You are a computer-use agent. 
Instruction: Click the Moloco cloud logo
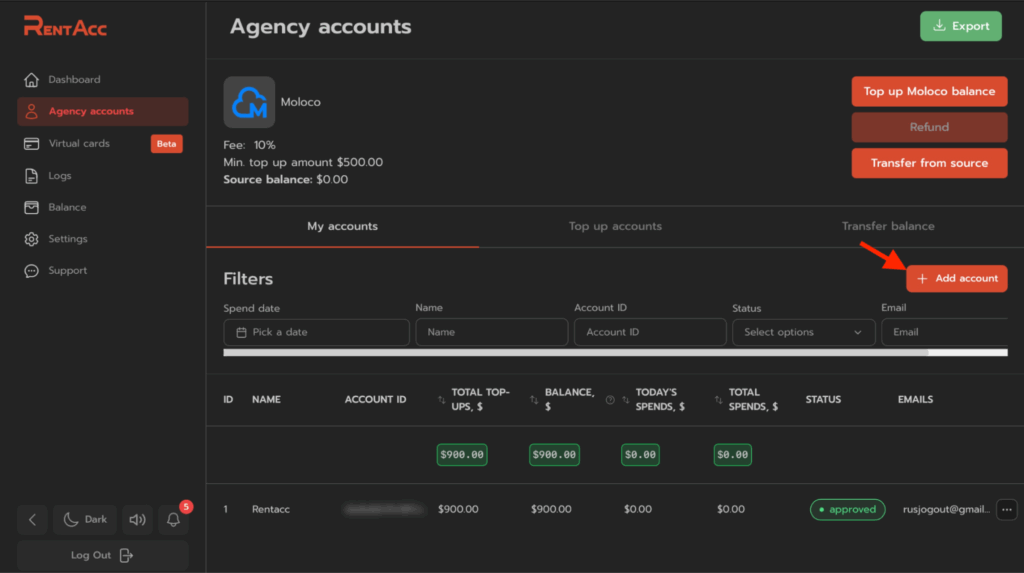249,102
